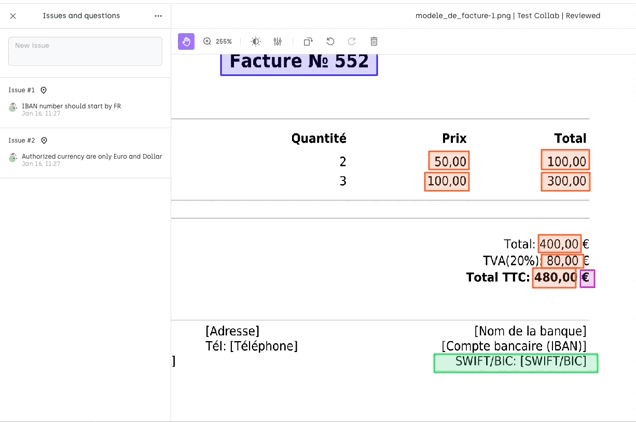Viewport: 636px width, 422px height.
Task: Select the 100,00 price annotation in Prix column
Action: pyautogui.click(x=447, y=181)
